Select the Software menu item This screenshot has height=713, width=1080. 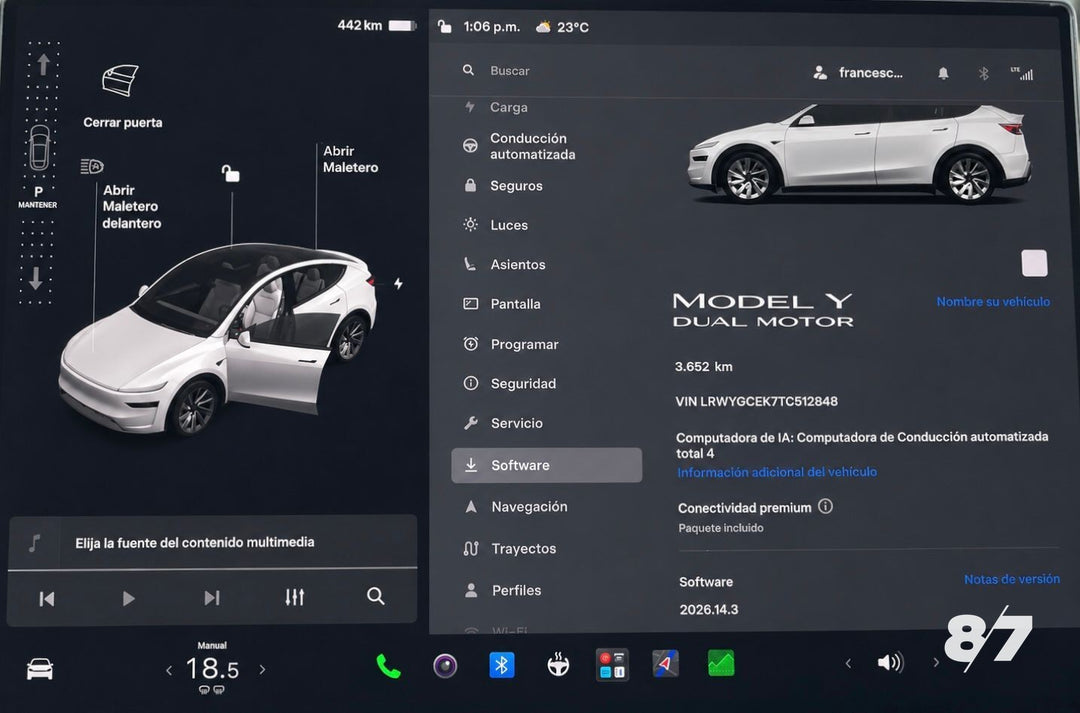pos(546,465)
